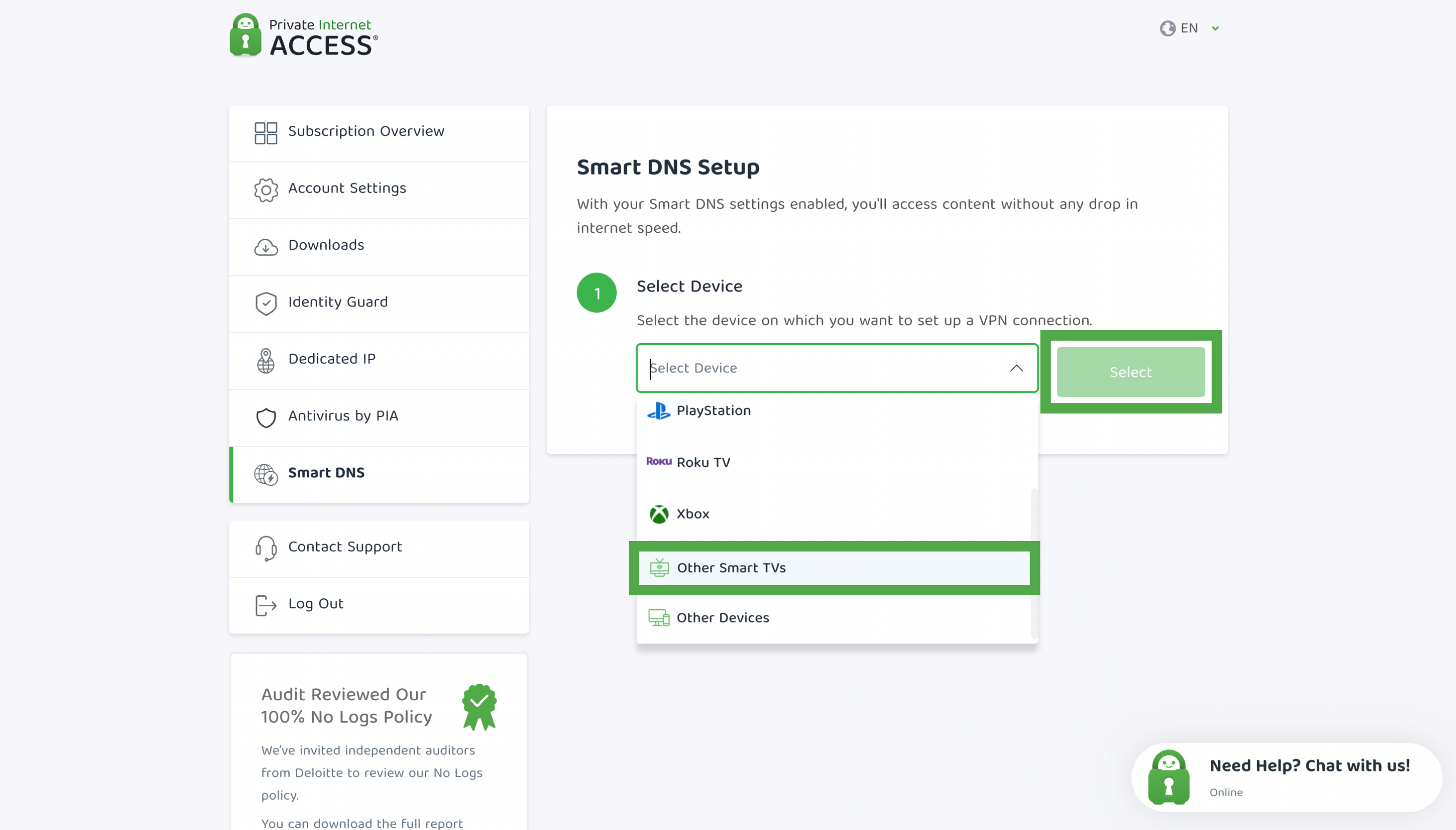Screen dimensions: 1456x830
Task: Open Identity Guard page
Action: [x=379, y=304]
